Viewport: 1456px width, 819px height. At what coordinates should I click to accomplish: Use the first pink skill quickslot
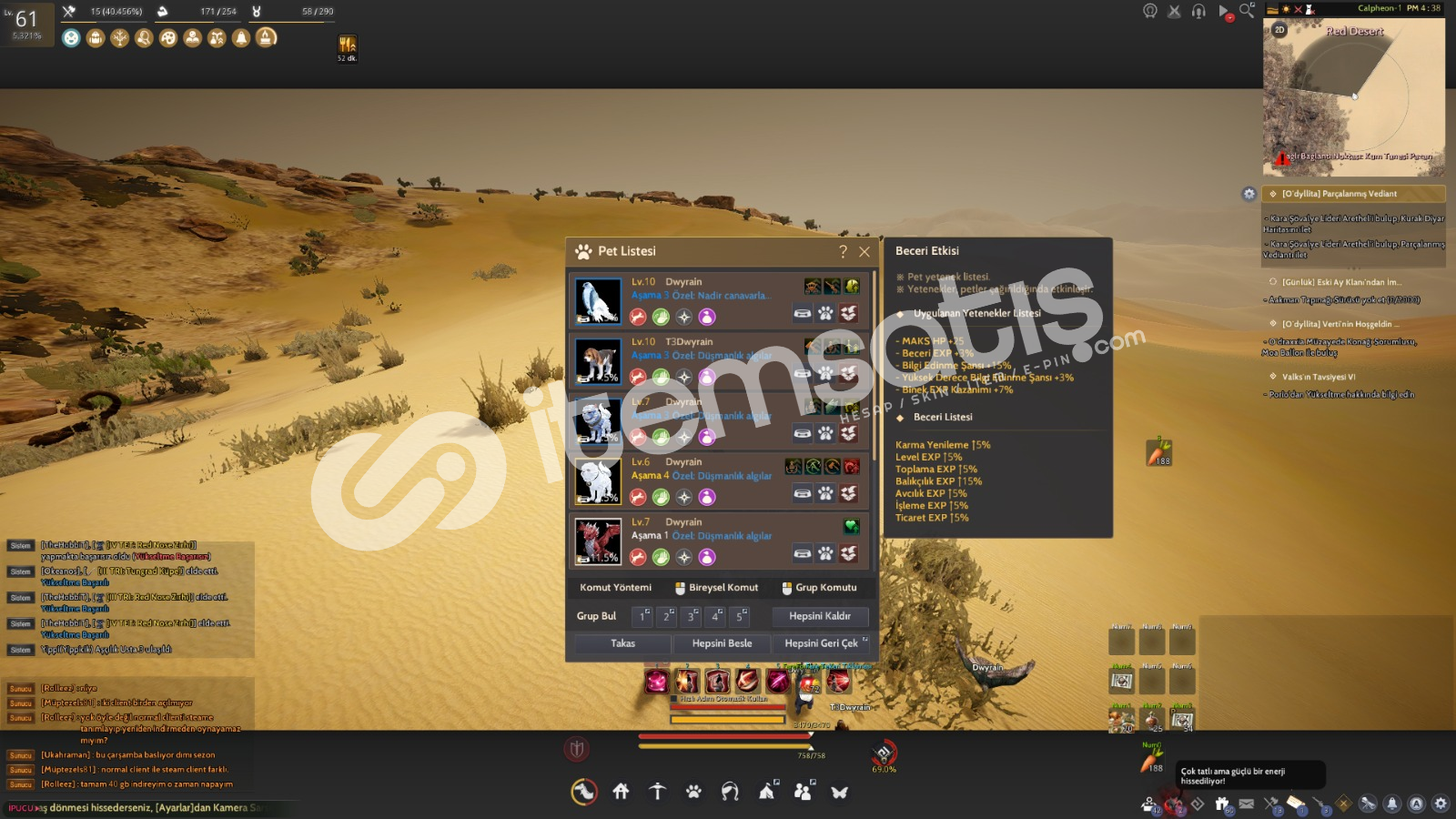(x=656, y=681)
